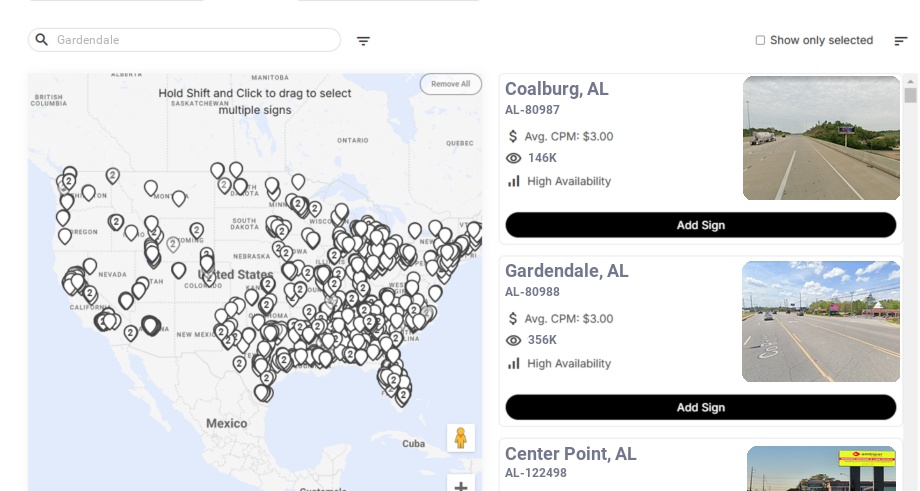Open Coalburg billboard photo thumbnail
This screenshot has width=920, height=491.
coord(821,138)
